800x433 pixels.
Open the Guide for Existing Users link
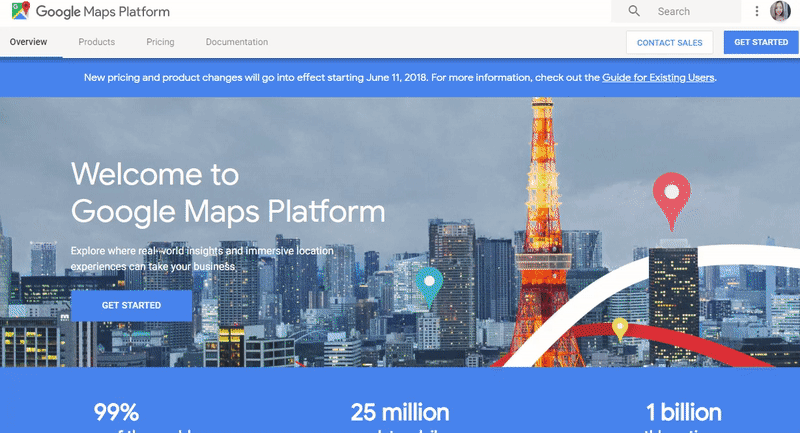pyautogui.click(x=658, y=77)
